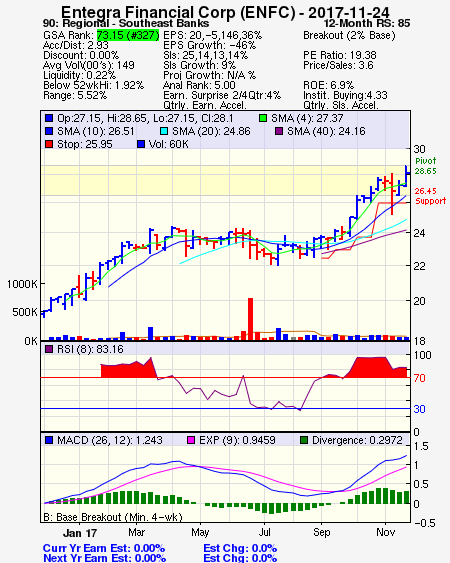Click the purple SMA (40) legend square
This screenshot has height=563, width=450.
tap(279, 131)
